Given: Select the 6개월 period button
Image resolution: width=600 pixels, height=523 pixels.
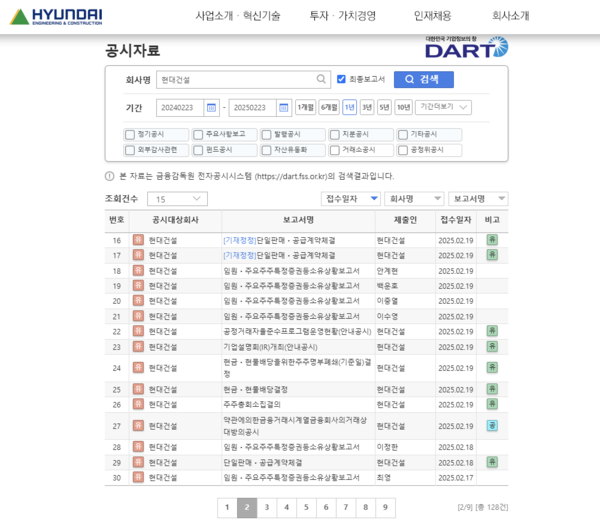Looking at the screenshot, I should click(x=329, y=108).
